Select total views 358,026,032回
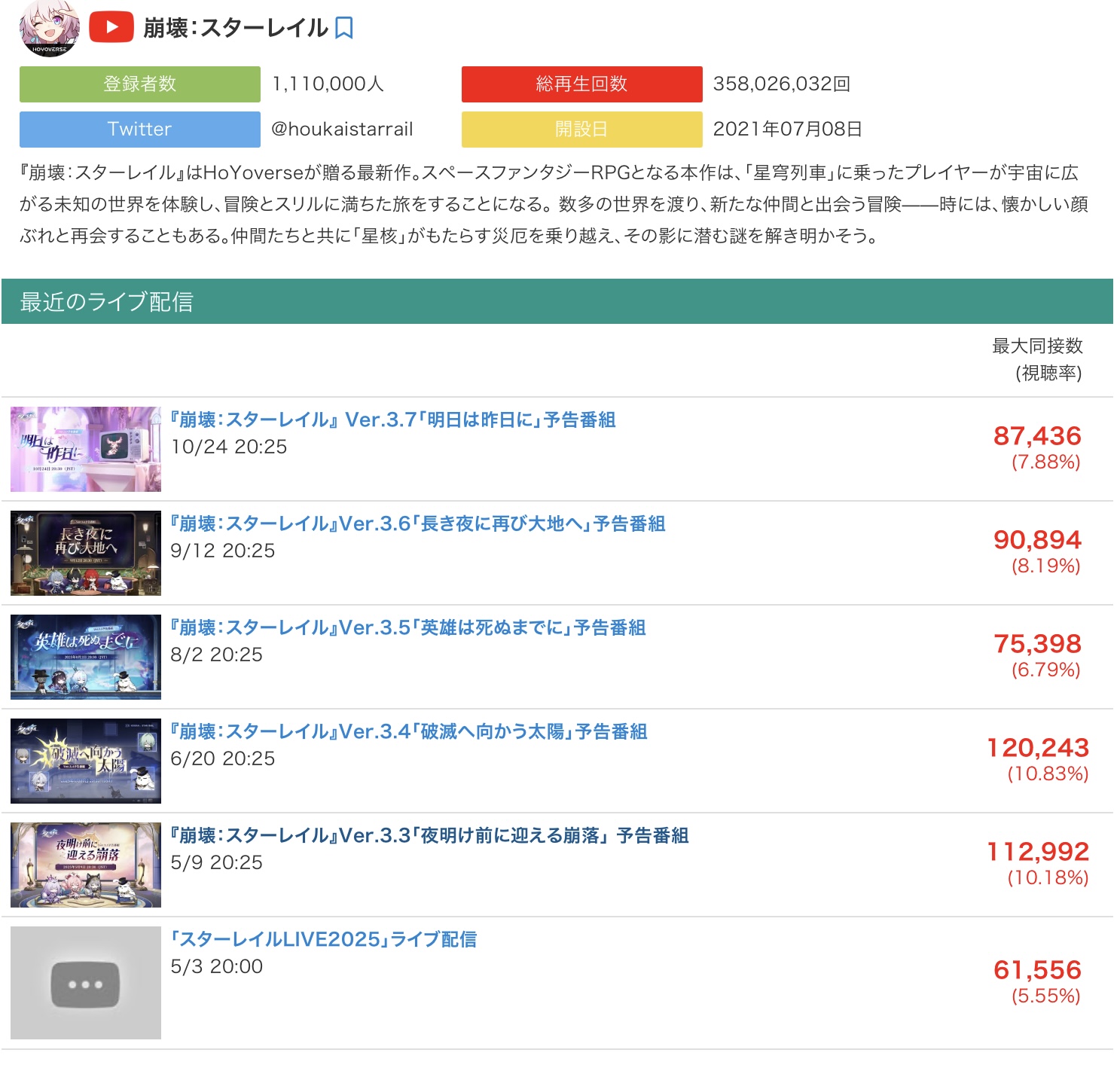1120x1068 pixels. coord(782,84)
